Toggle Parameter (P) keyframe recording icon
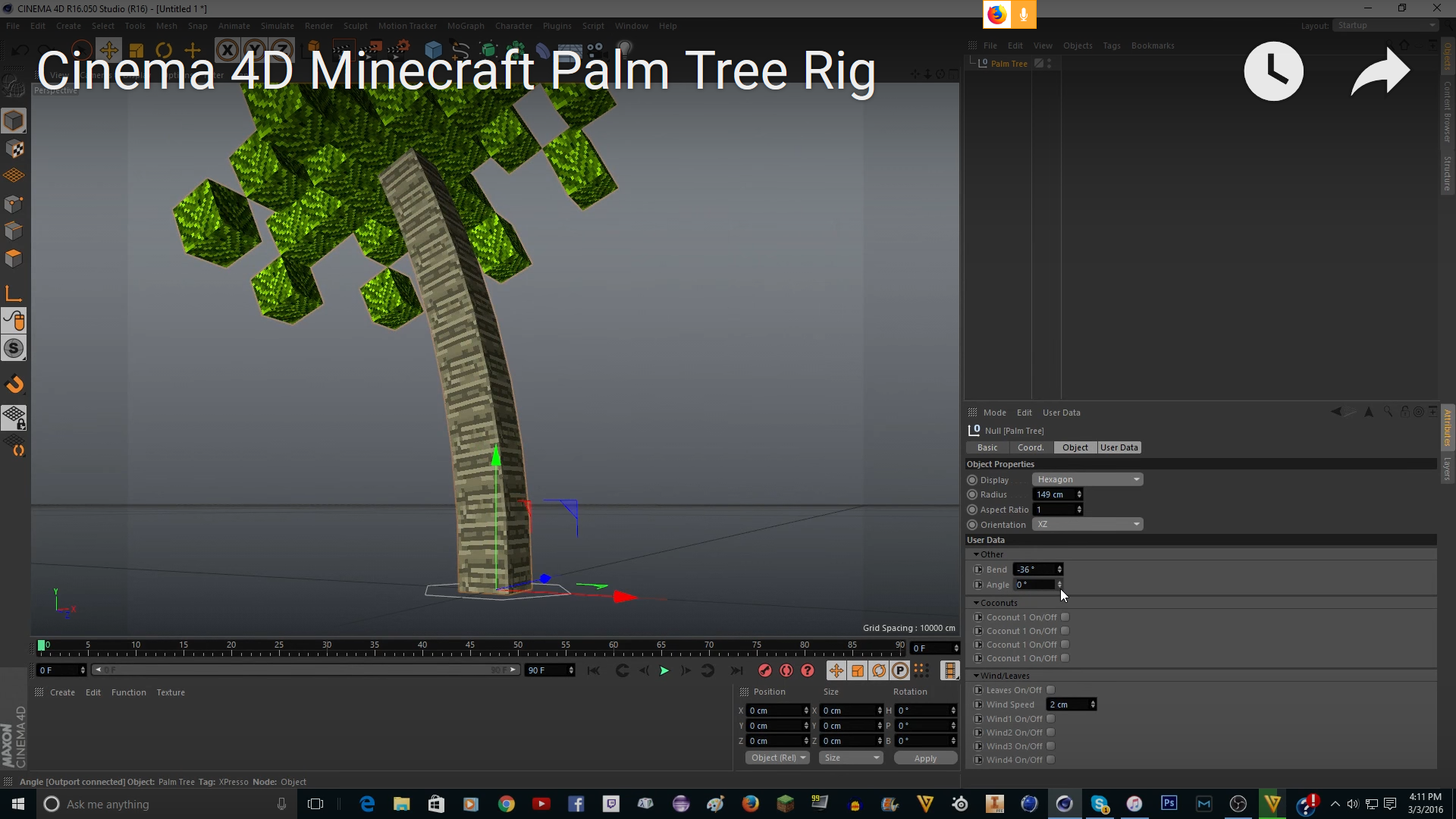Image resolution: width=1456 pixels, height=819 pixels. [x=900, y=670]
